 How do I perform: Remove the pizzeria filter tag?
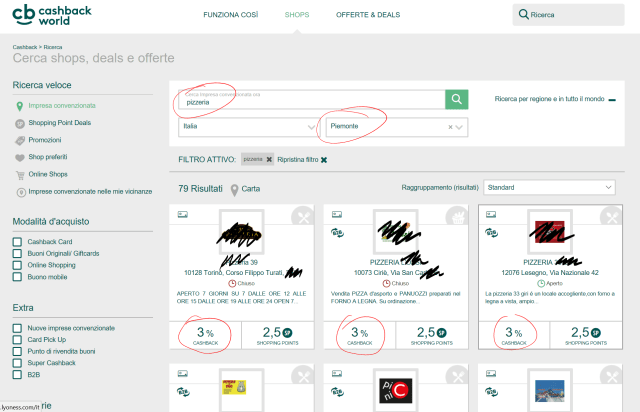[x=269, y=160]
